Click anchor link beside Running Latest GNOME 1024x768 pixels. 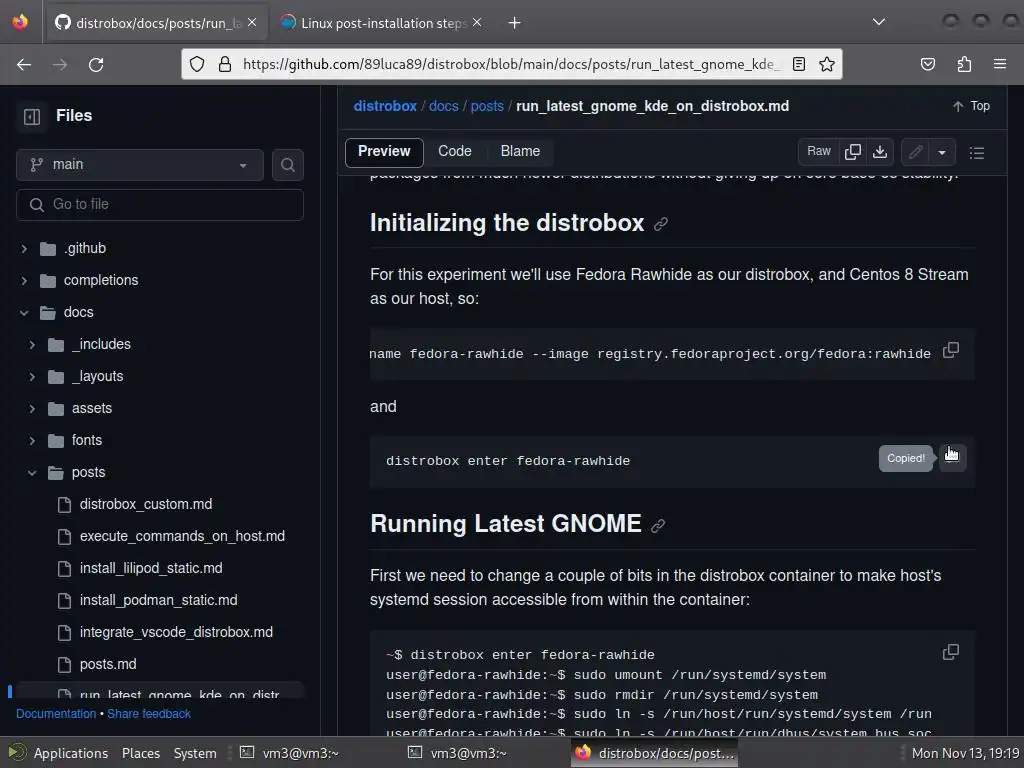click(x=658, y=525)
